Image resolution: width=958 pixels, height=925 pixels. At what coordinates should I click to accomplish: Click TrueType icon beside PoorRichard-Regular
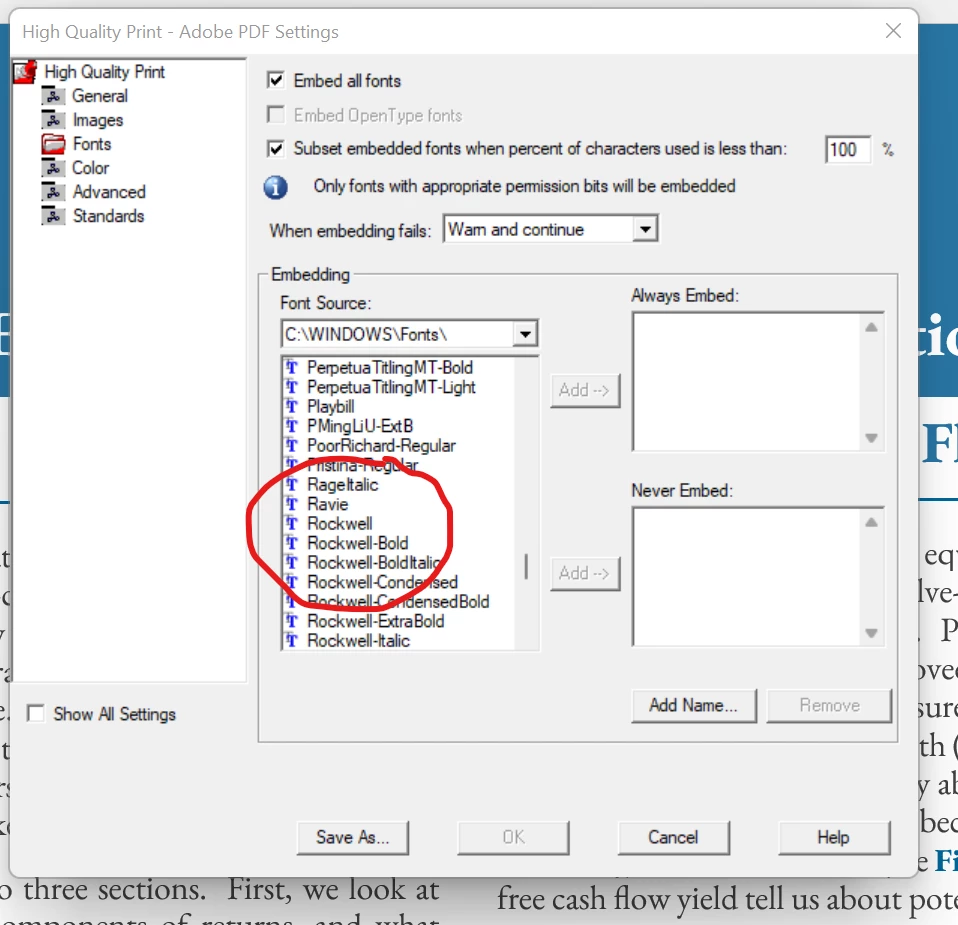click(x=292, y=445)
